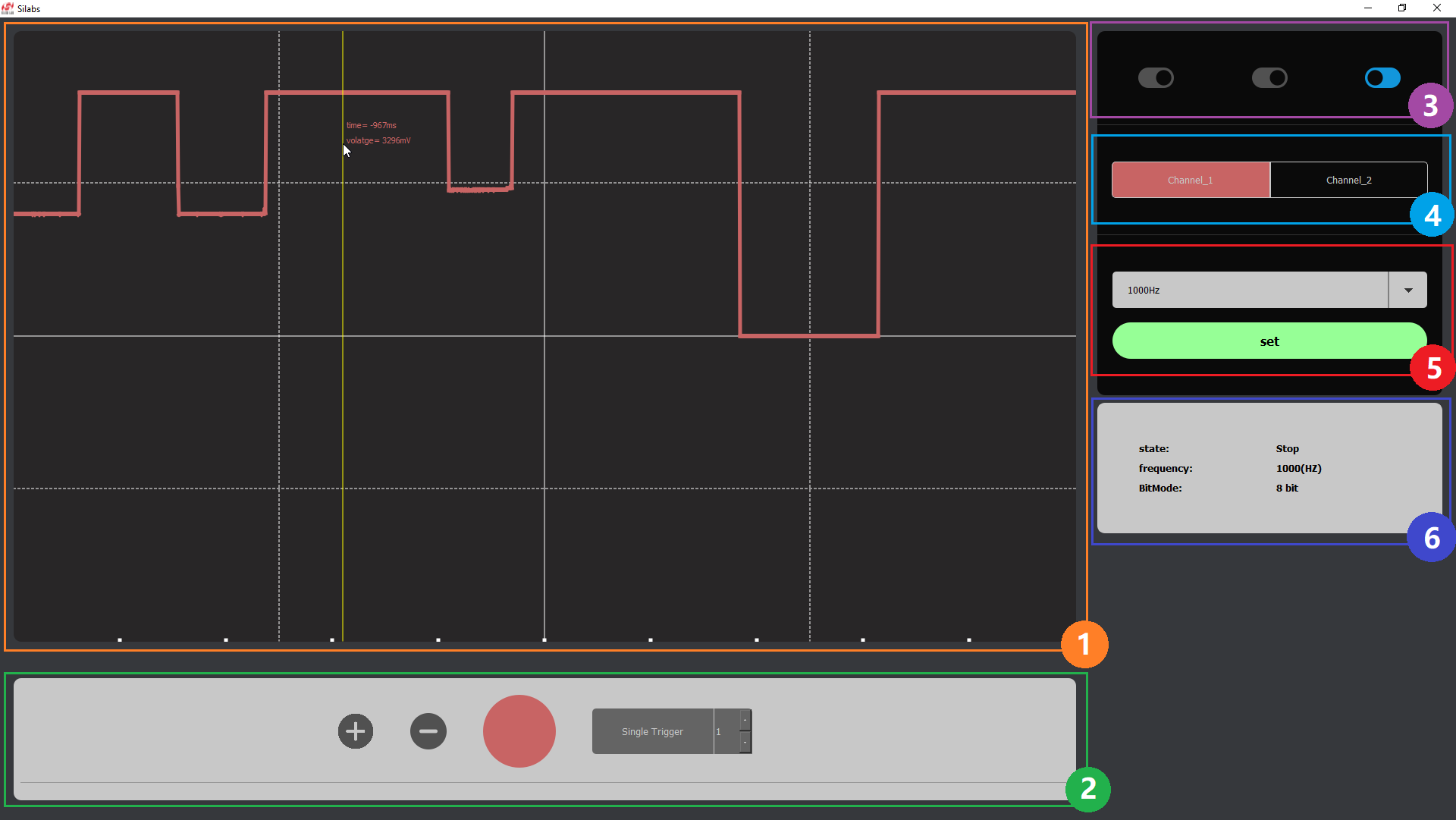Click the down arrow to decrease trigger count
Viewport: 1456px width, 820px height.
point(745,743)
